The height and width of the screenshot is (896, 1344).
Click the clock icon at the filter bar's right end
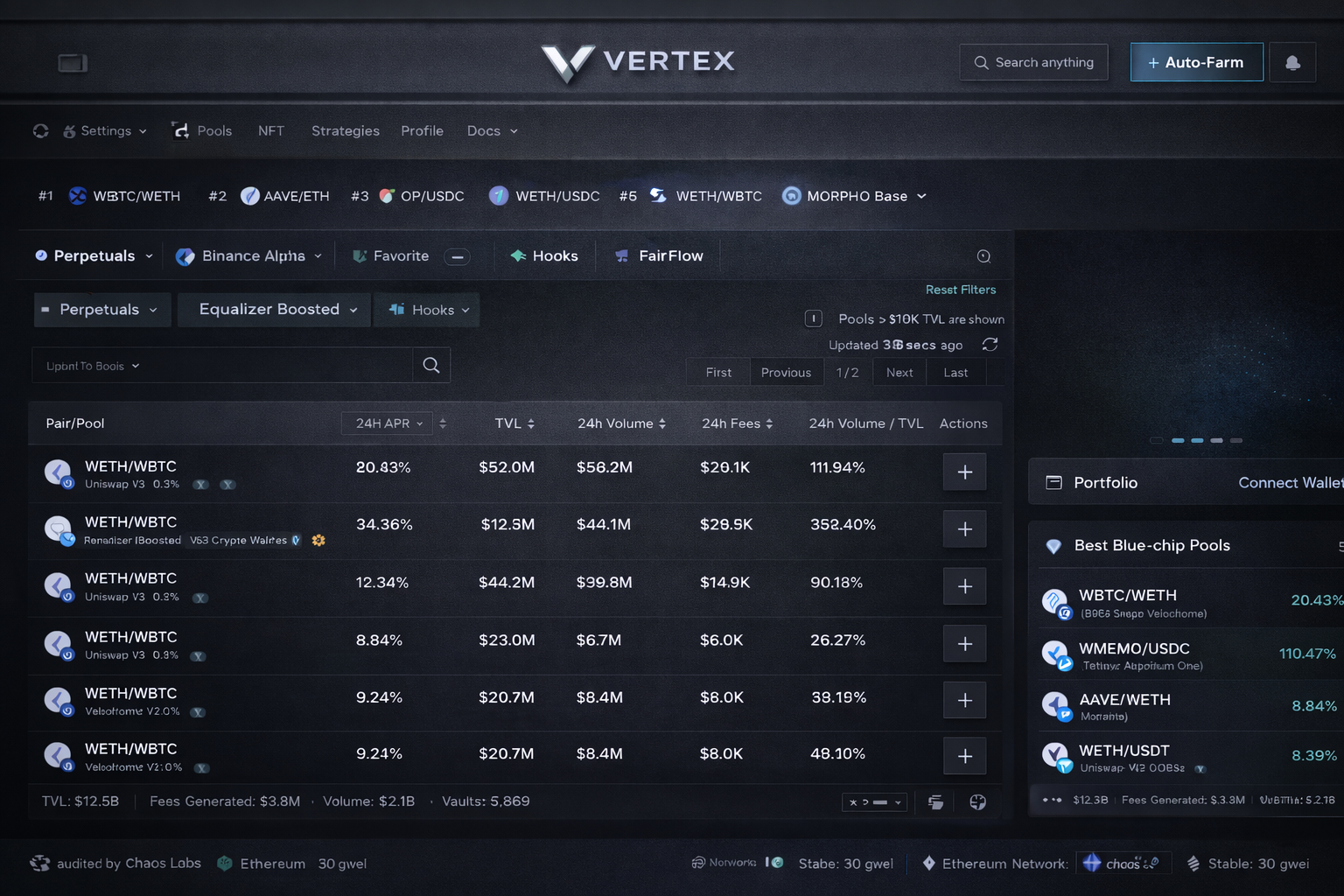click(983, 256)
